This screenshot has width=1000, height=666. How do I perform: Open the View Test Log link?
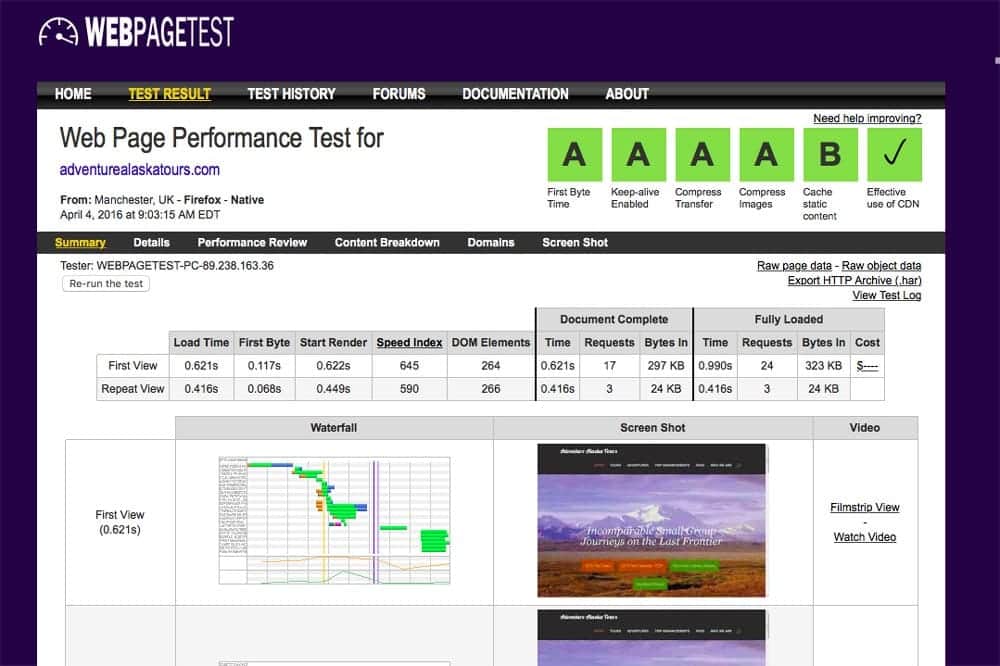point(887,295)
